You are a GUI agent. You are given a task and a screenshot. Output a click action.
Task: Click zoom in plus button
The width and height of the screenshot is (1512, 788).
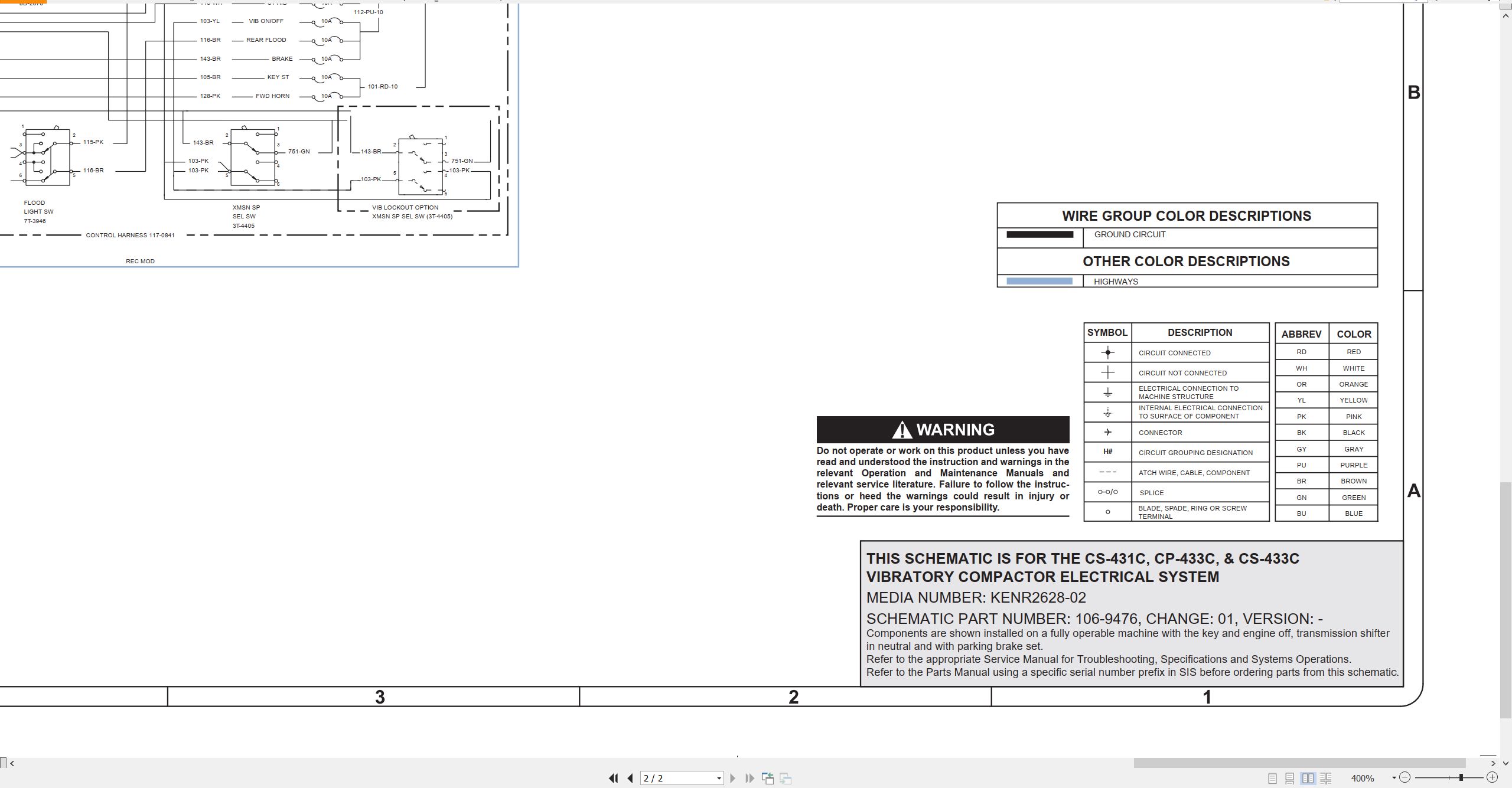coord(1492,777)
